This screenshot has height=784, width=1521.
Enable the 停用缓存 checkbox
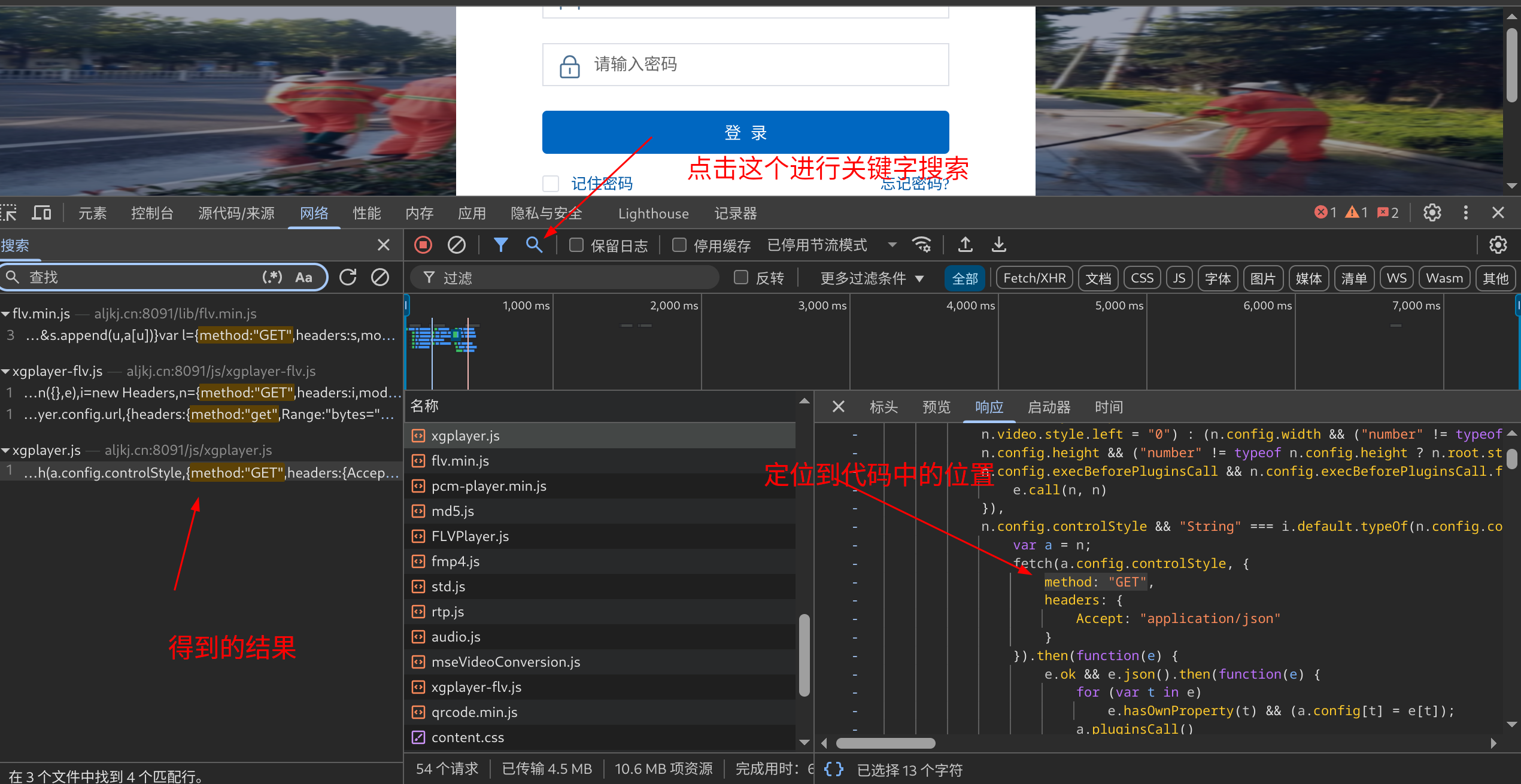click(679, 245)
